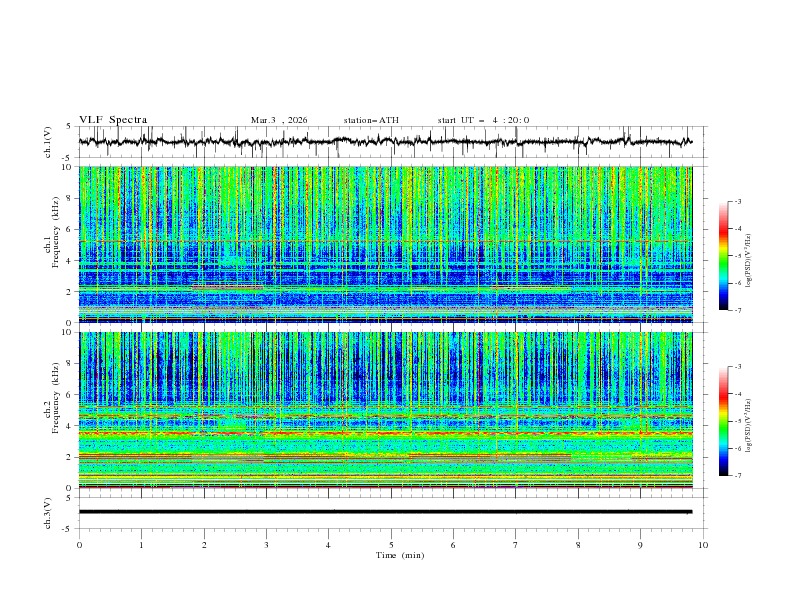Click the "-3" label on ch.1 colorbar
Screen dimensions: 792x612
point(738,201)
